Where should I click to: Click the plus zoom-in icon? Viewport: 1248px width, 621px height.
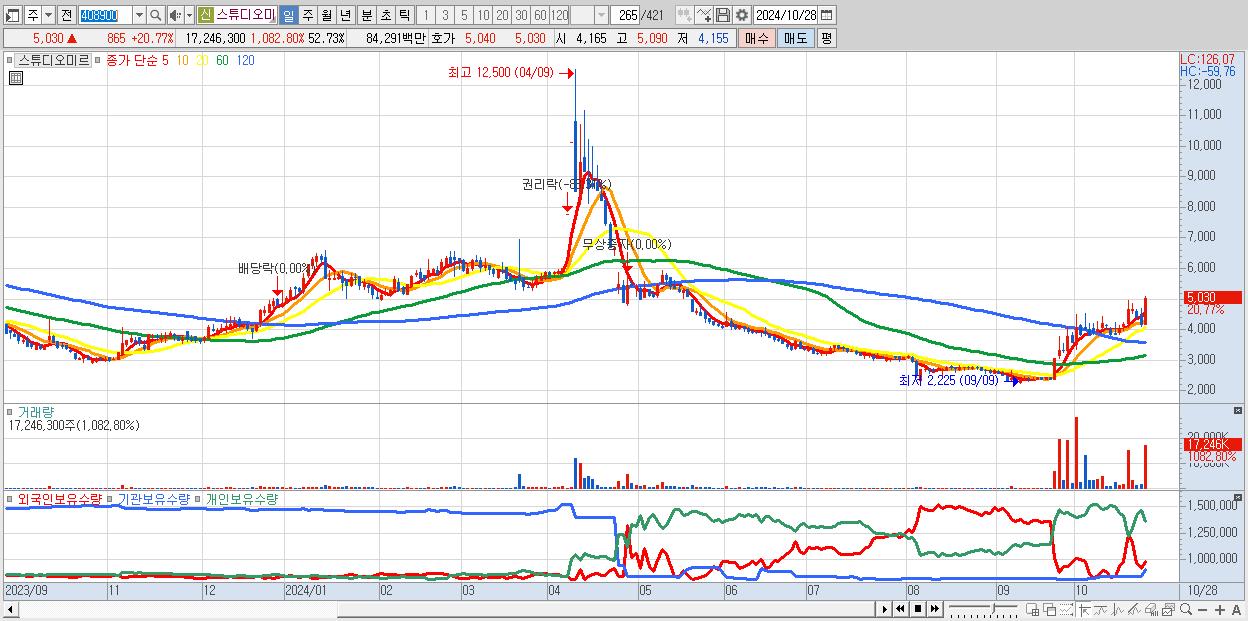pos(1220,609)
